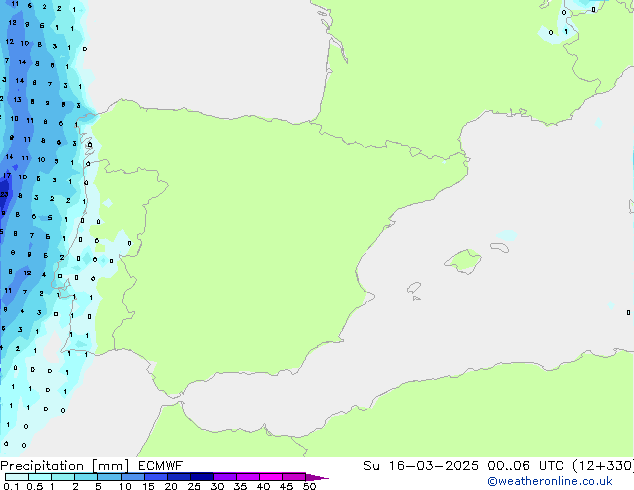Click Mallorca island on the map
Viewport: 634px width, 490px height.
point(463,261)
